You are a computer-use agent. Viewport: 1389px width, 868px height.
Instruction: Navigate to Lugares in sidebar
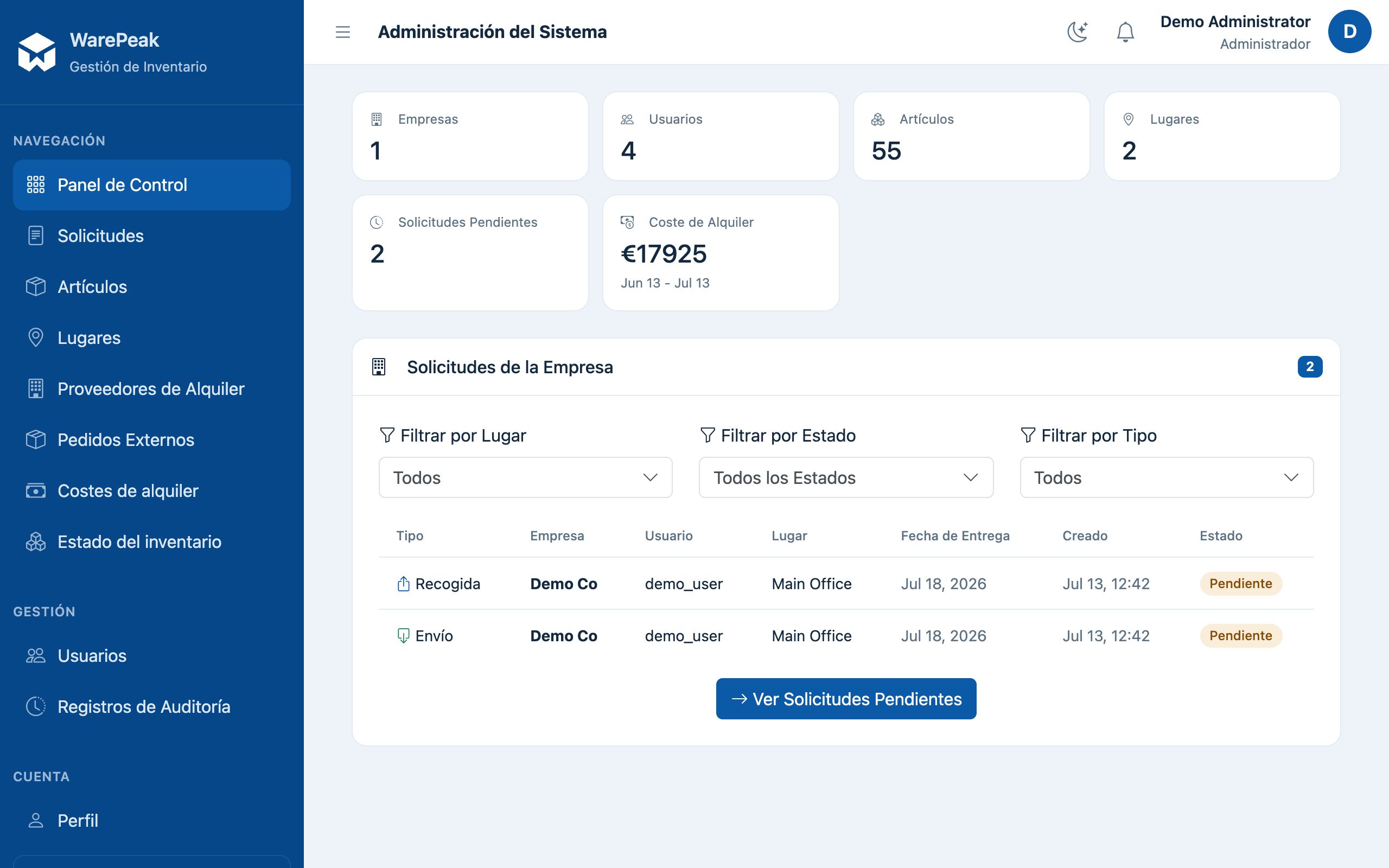[151, 337]
